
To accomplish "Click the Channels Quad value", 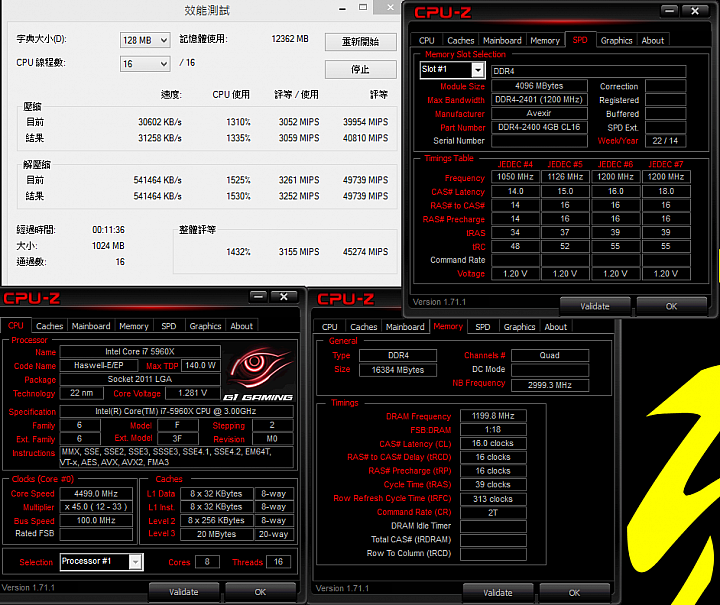I will click(550, 355).
